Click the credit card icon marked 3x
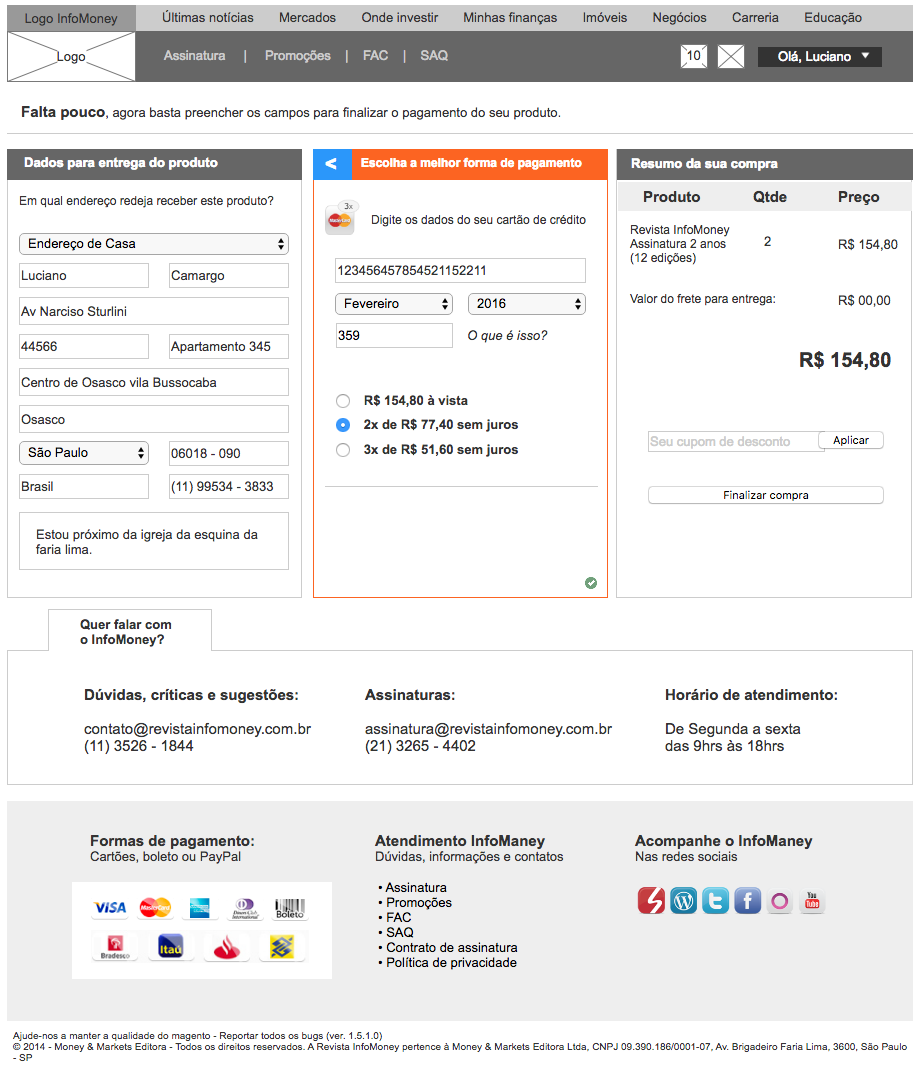Image resolution: width=923 pixels, height=1077 pixels. click(x=340, y=218)
